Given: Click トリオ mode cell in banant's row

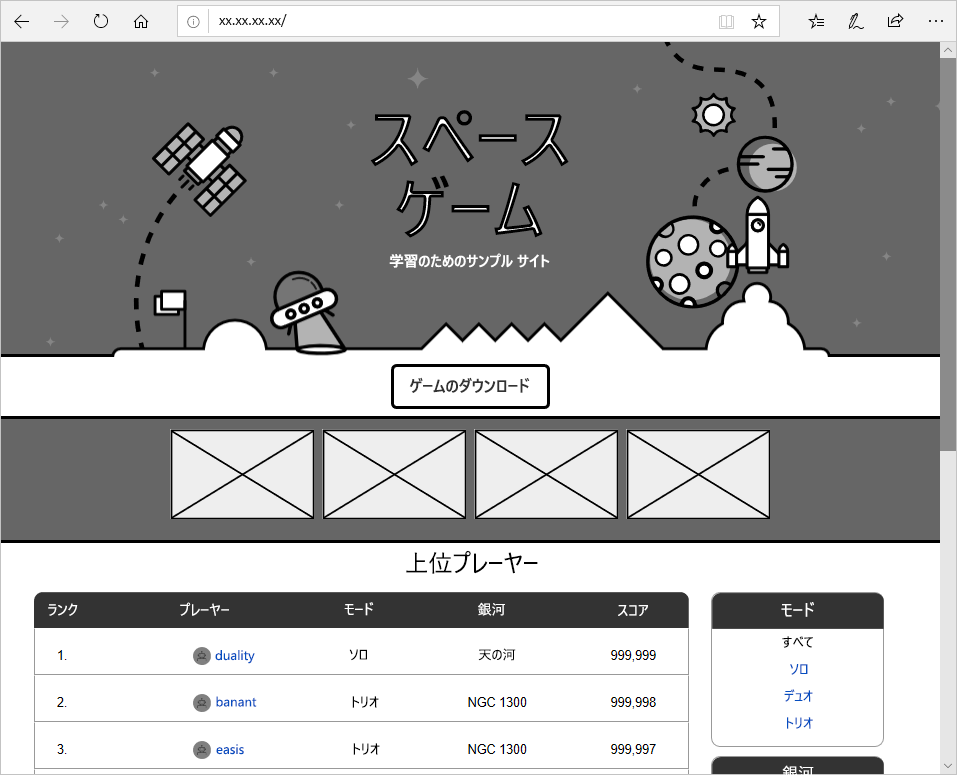Looking at the screenshot, I should tap(364, 702).
